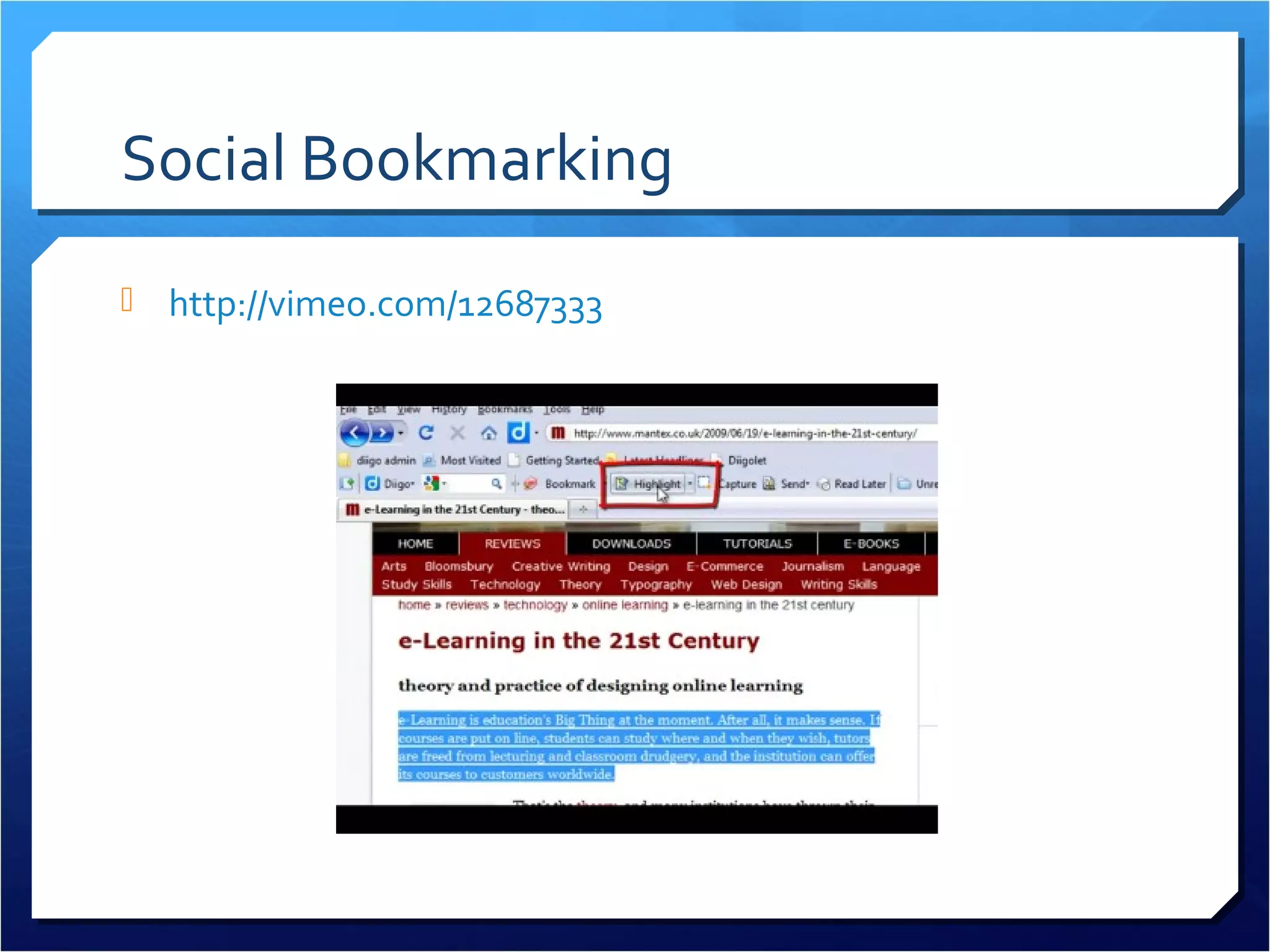The width and height of the screenshot is (1270, 952).
Task: Open the Language category link
Action: click(x=891, y=566)
